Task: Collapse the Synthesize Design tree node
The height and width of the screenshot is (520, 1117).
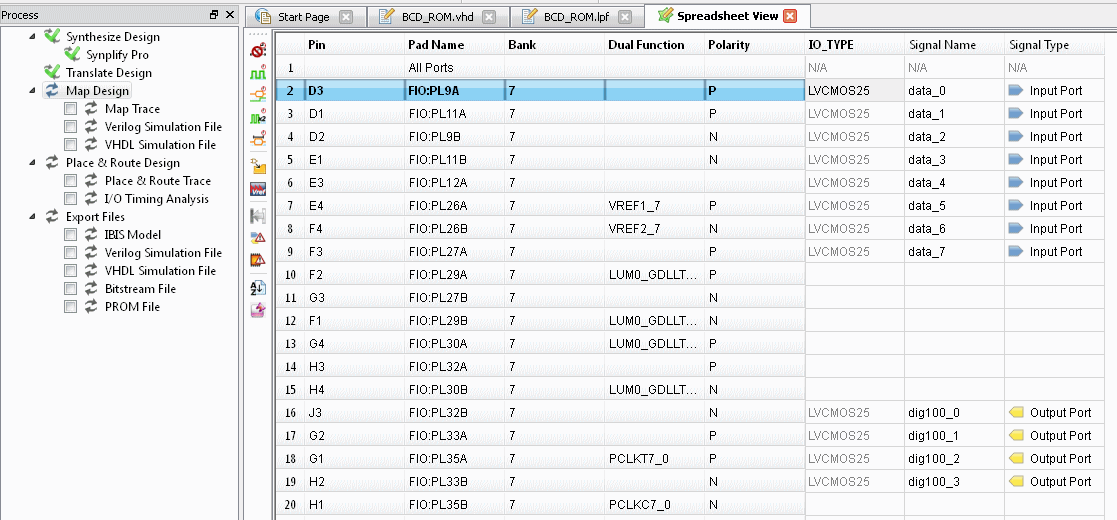Action: click(33, 36)
